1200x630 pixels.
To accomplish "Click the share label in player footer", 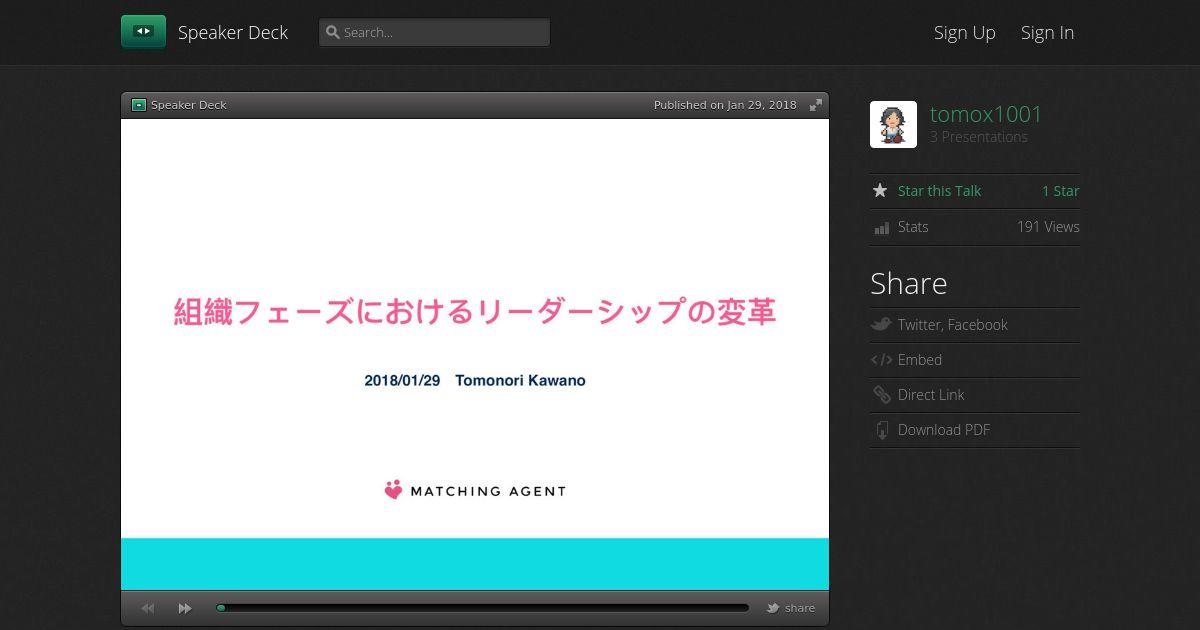I will 800,608.
